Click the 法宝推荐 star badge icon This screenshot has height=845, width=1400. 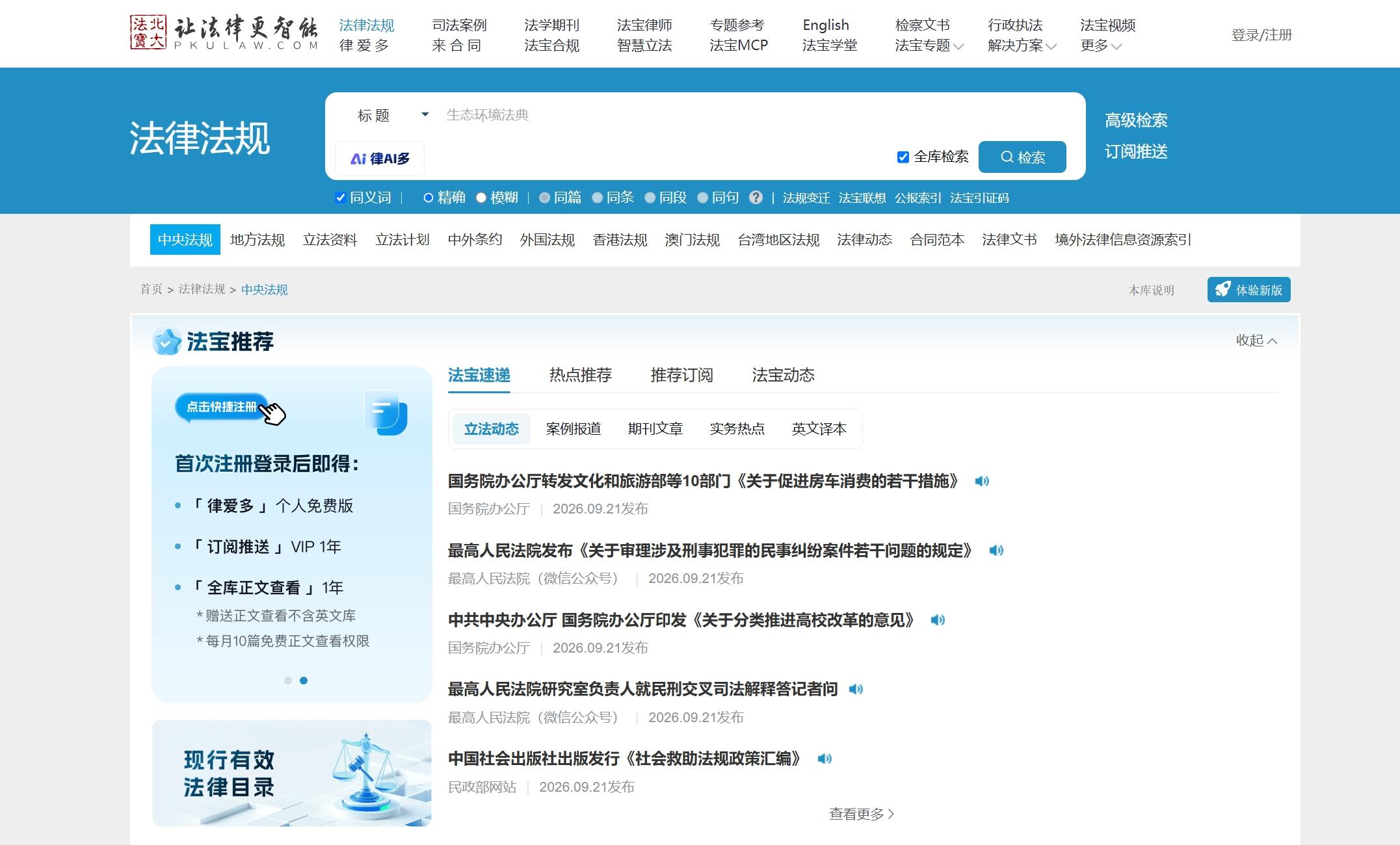point(166,341)
